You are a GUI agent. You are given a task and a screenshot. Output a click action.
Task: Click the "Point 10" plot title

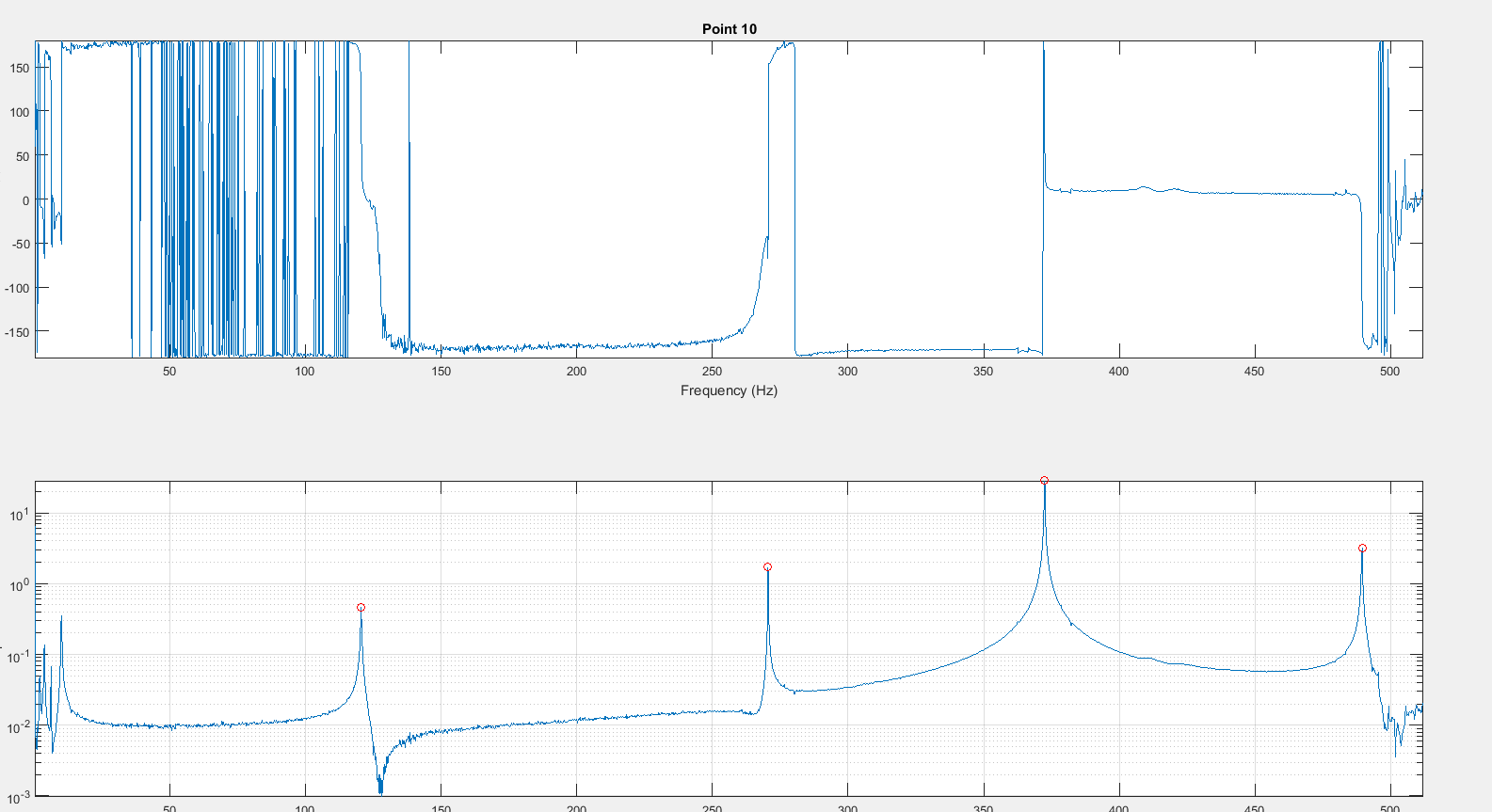tap(730, 29)
